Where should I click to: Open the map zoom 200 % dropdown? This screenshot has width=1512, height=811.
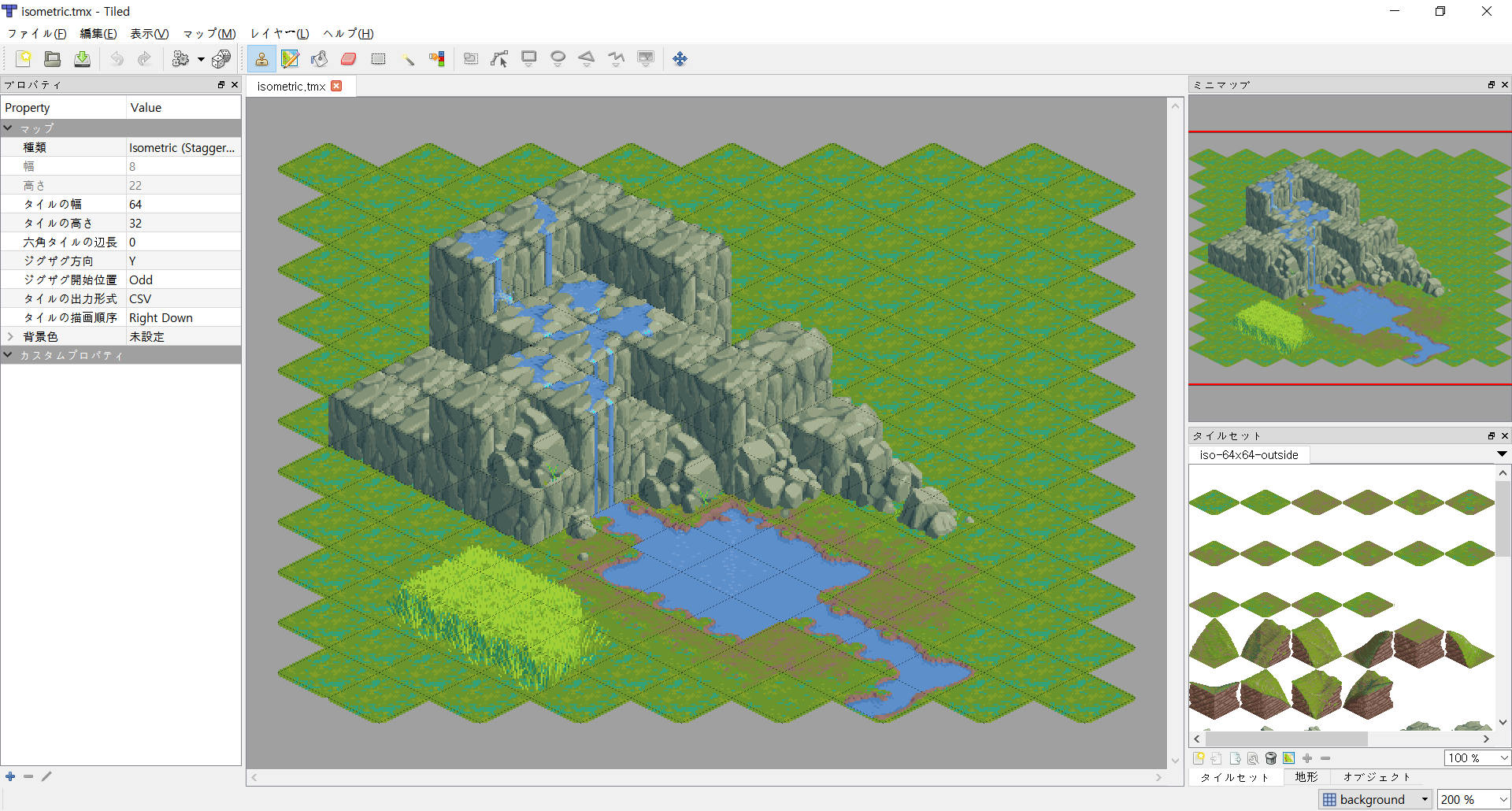click(x=1474, y=799)
